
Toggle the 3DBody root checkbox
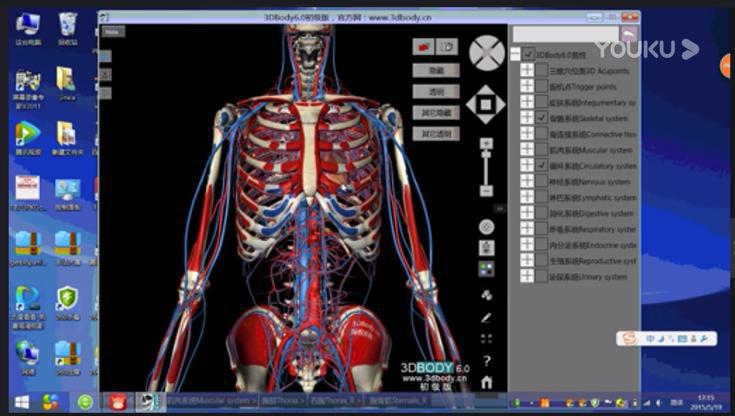(x=528, y=54)
